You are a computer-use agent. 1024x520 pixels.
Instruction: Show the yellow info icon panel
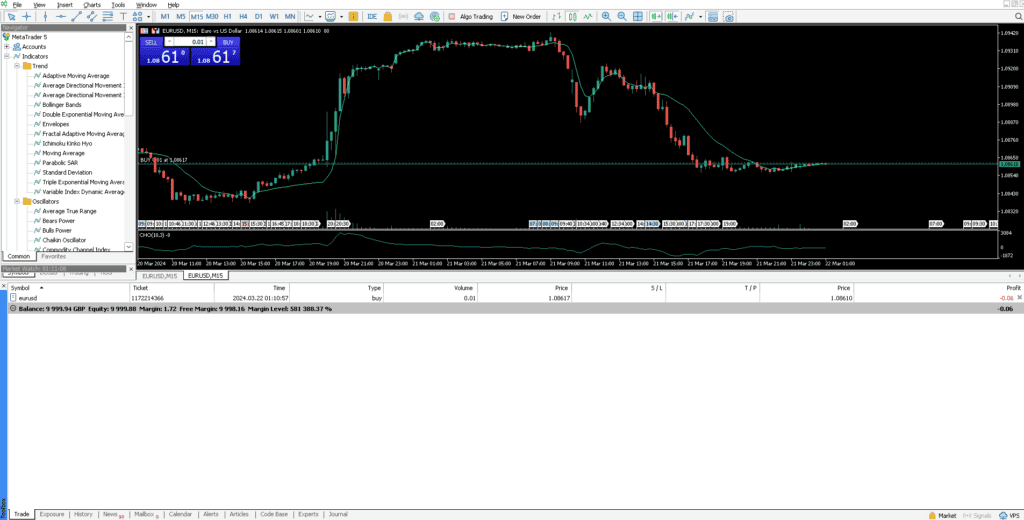(353, 16)
